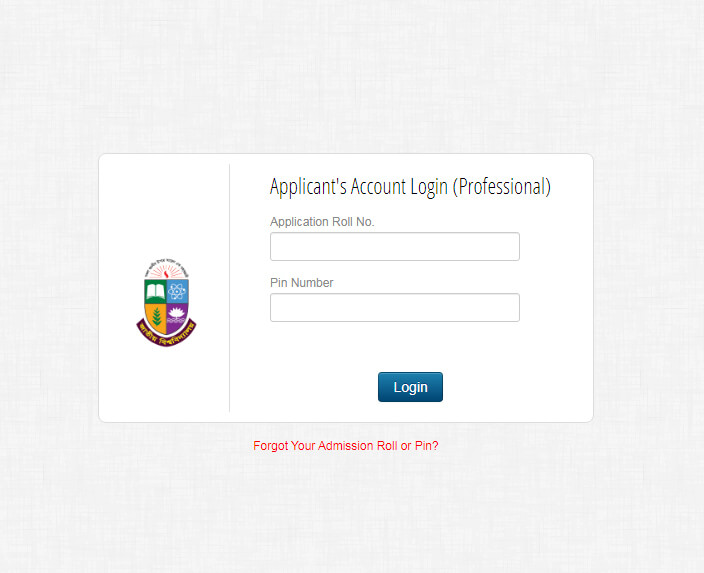704x573 pixels.
Task: Click the word Applicant's in the heading
Action: [x=308, y=187]
